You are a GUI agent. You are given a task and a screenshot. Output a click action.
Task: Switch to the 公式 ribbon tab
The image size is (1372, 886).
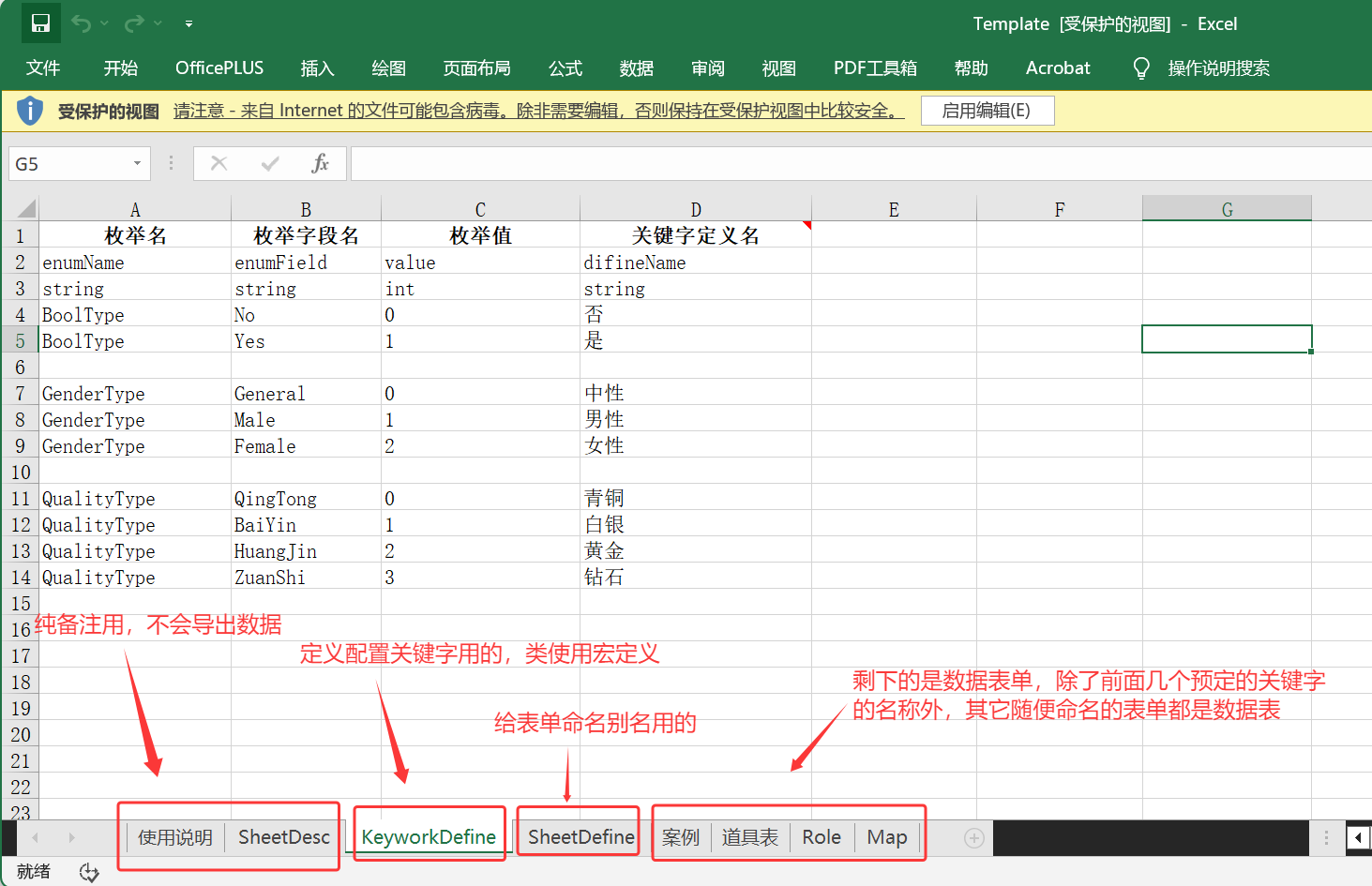[565, 68]
